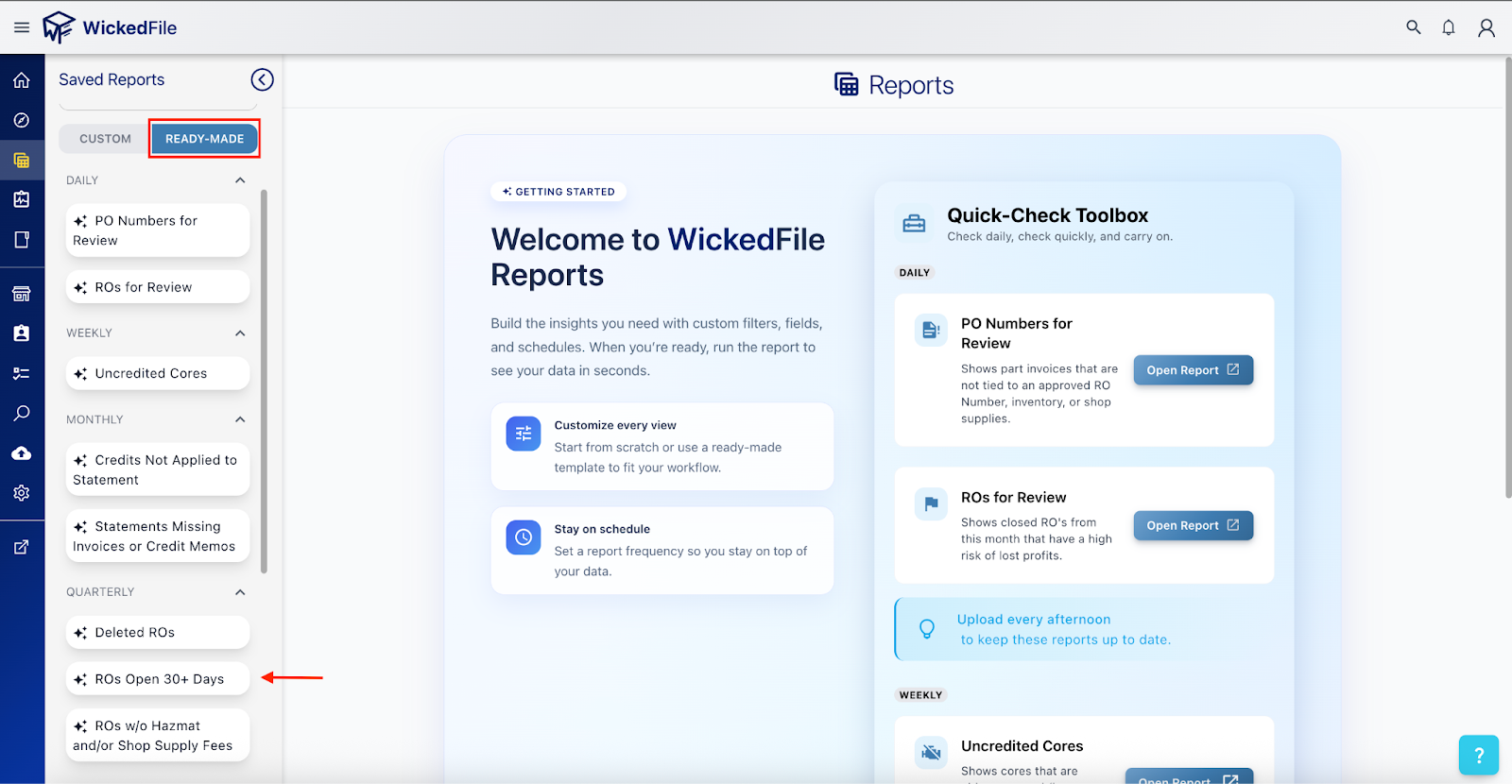This screenshot has height=784, width=1512.
Task: Open the cloud upload icon in sidebar
Action: click(x=22, y=453)
